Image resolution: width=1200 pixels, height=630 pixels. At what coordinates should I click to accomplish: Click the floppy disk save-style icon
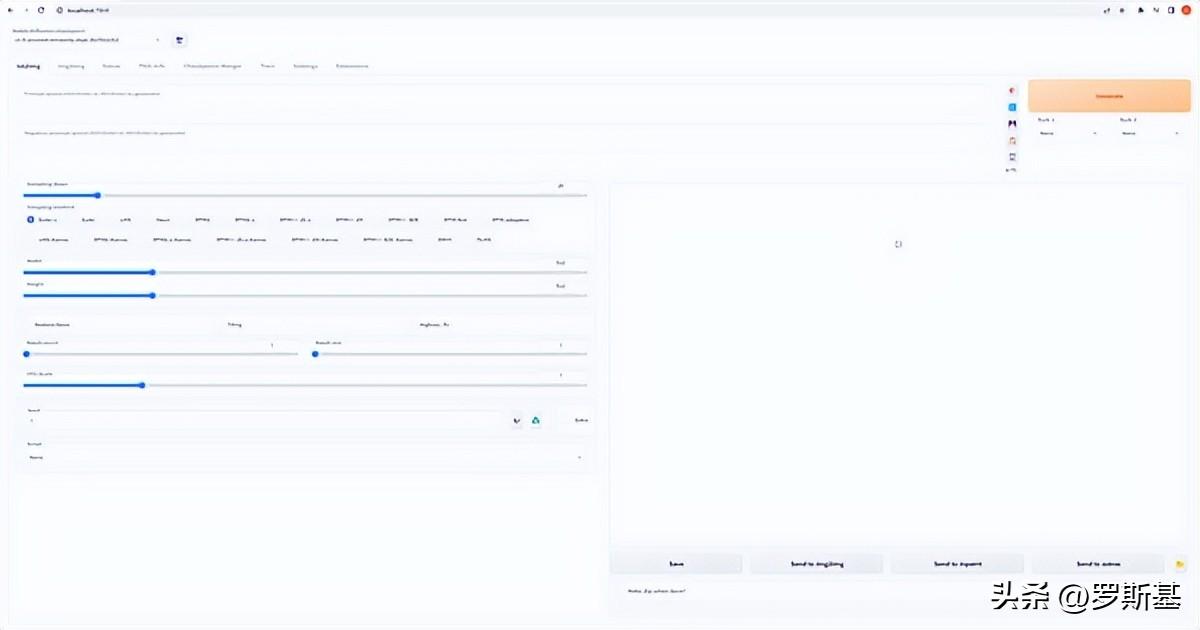point(1012,157)
